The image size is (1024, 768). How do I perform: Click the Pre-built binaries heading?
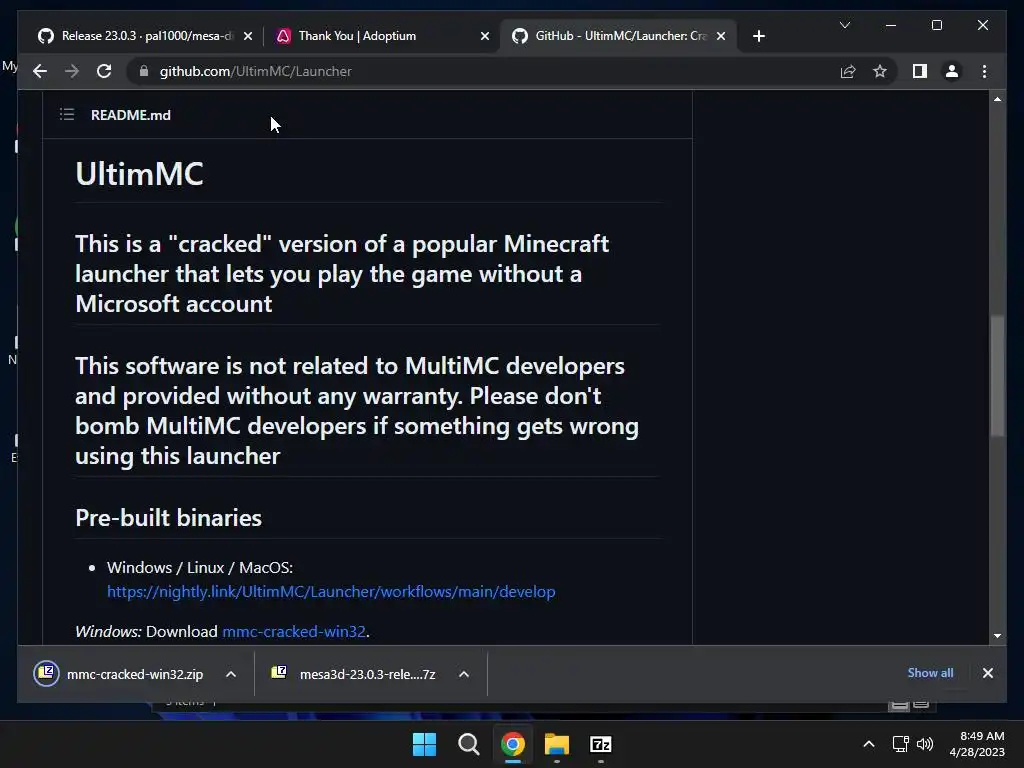pos(168,517)
